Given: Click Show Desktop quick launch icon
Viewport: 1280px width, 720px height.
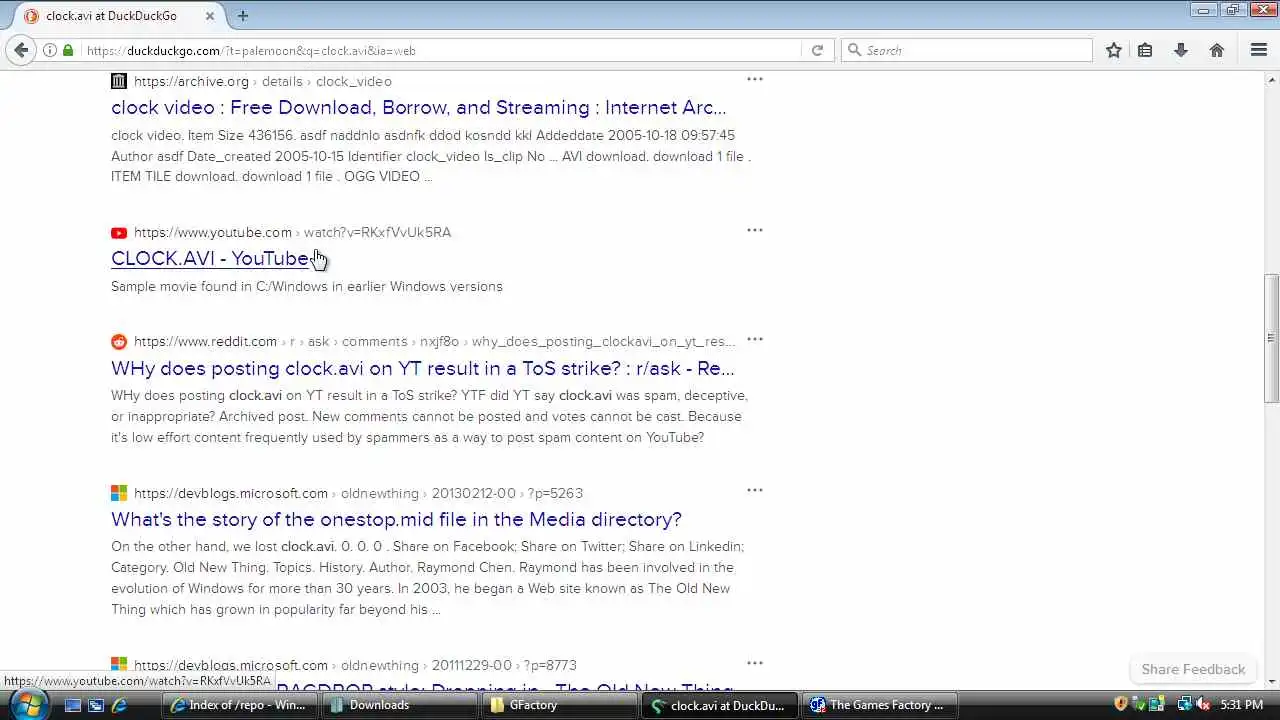Looking at the screenshot, I should [x=73, y=705].
